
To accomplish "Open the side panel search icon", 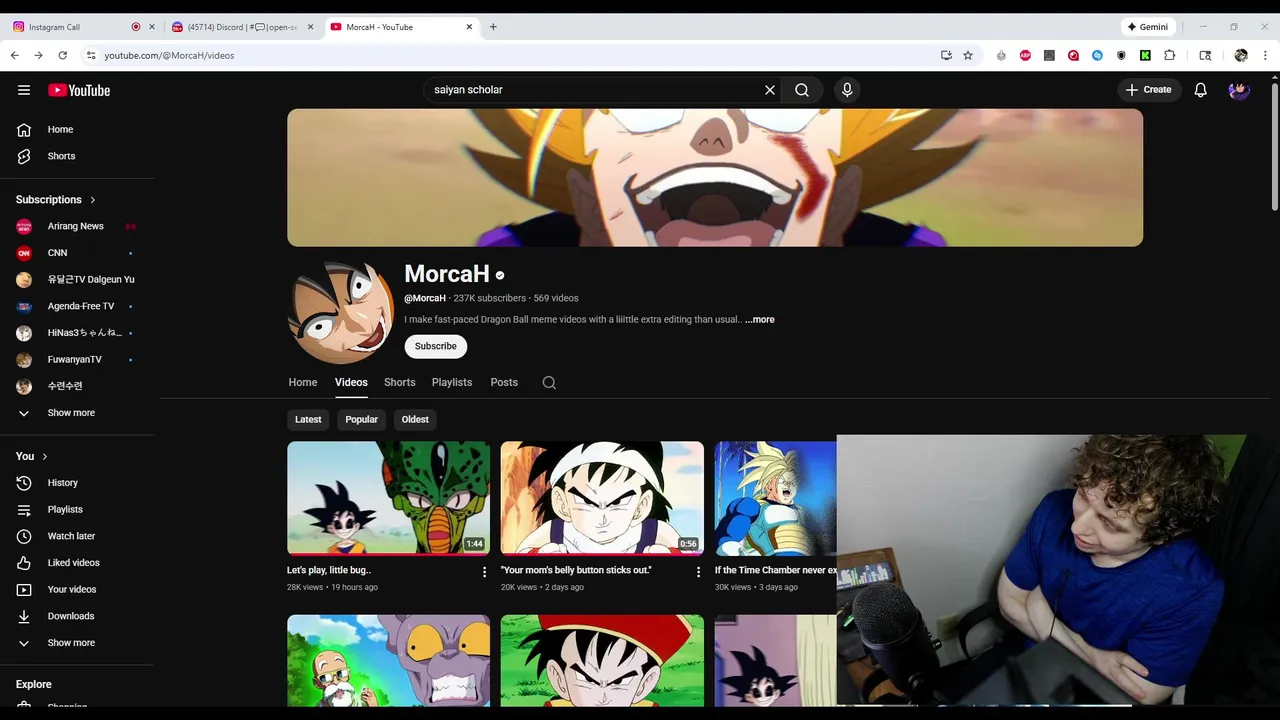I will click(1205, 55).
